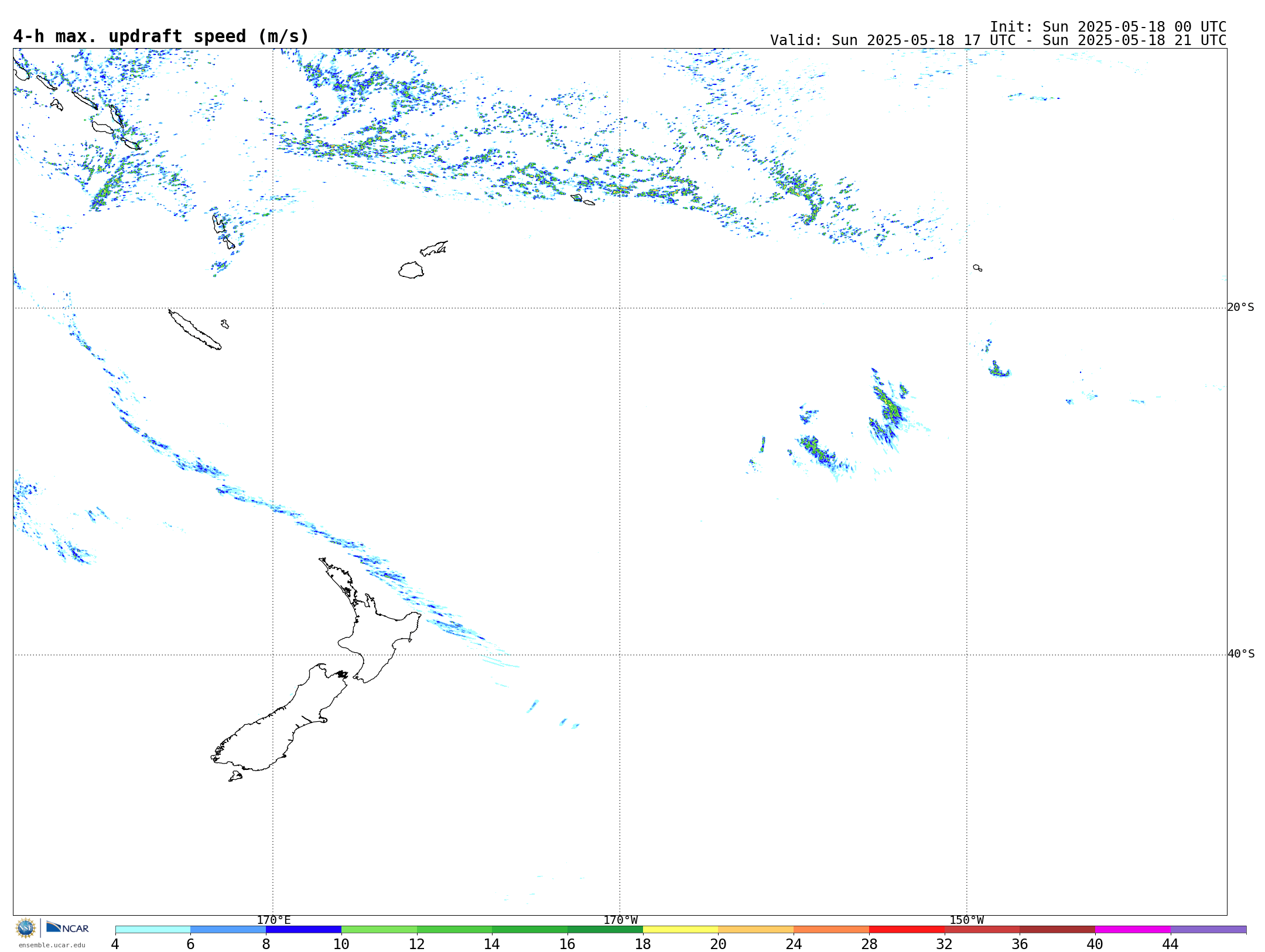Image resolution: width=1265 pixels, height=952 pixels.
Task: Click the dark brown-red 36-40 colorbar swatch
Action: 1057,930
